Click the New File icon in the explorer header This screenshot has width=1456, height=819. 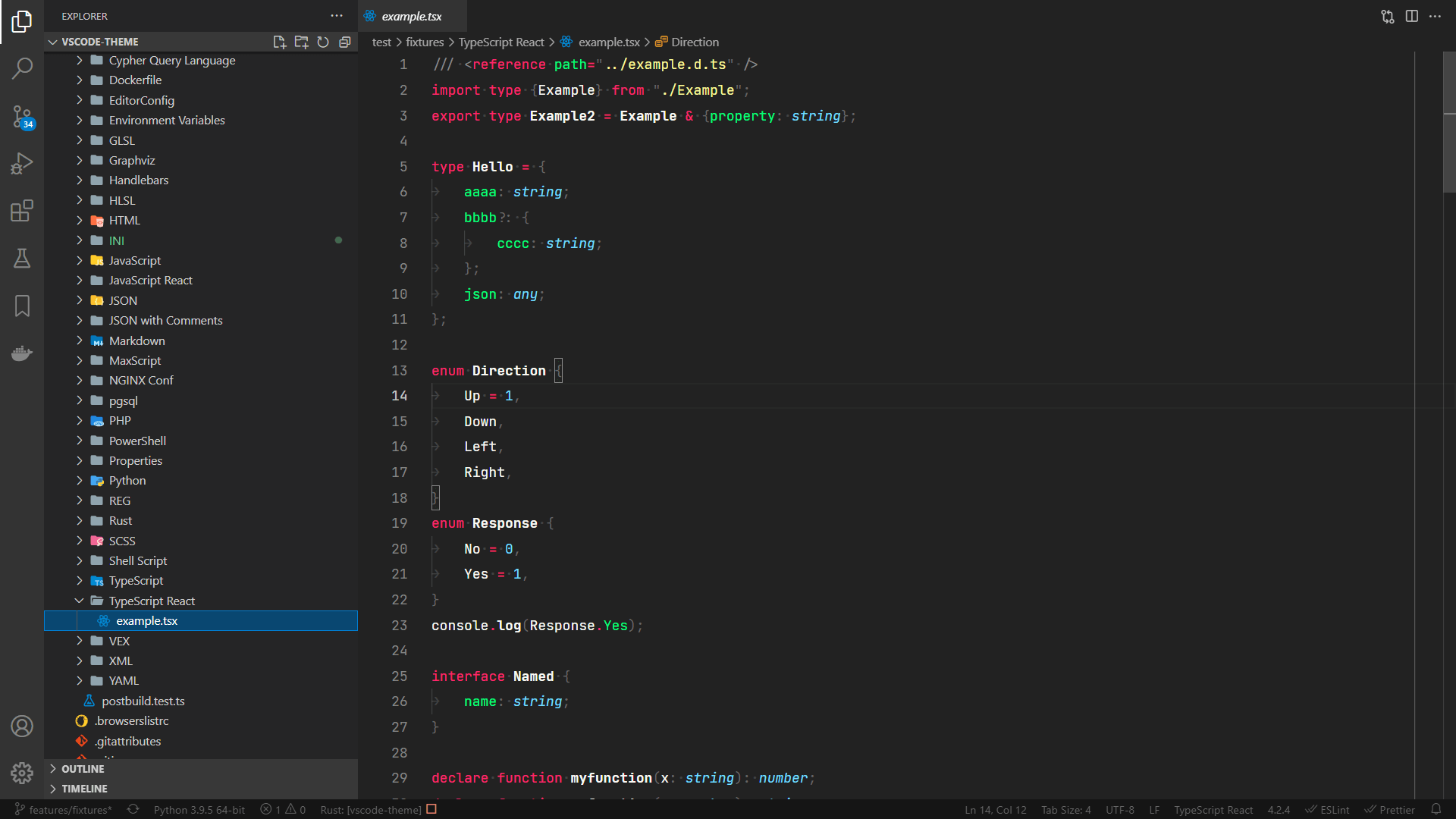click(x=279, y=42)
